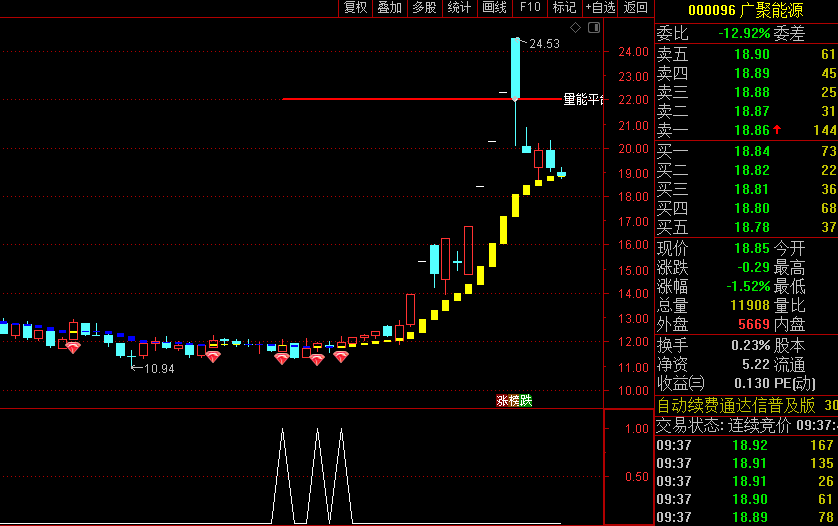Click the 复权 toolbar button
This screenshot has height=526, width=838.
tap(355, 7)
